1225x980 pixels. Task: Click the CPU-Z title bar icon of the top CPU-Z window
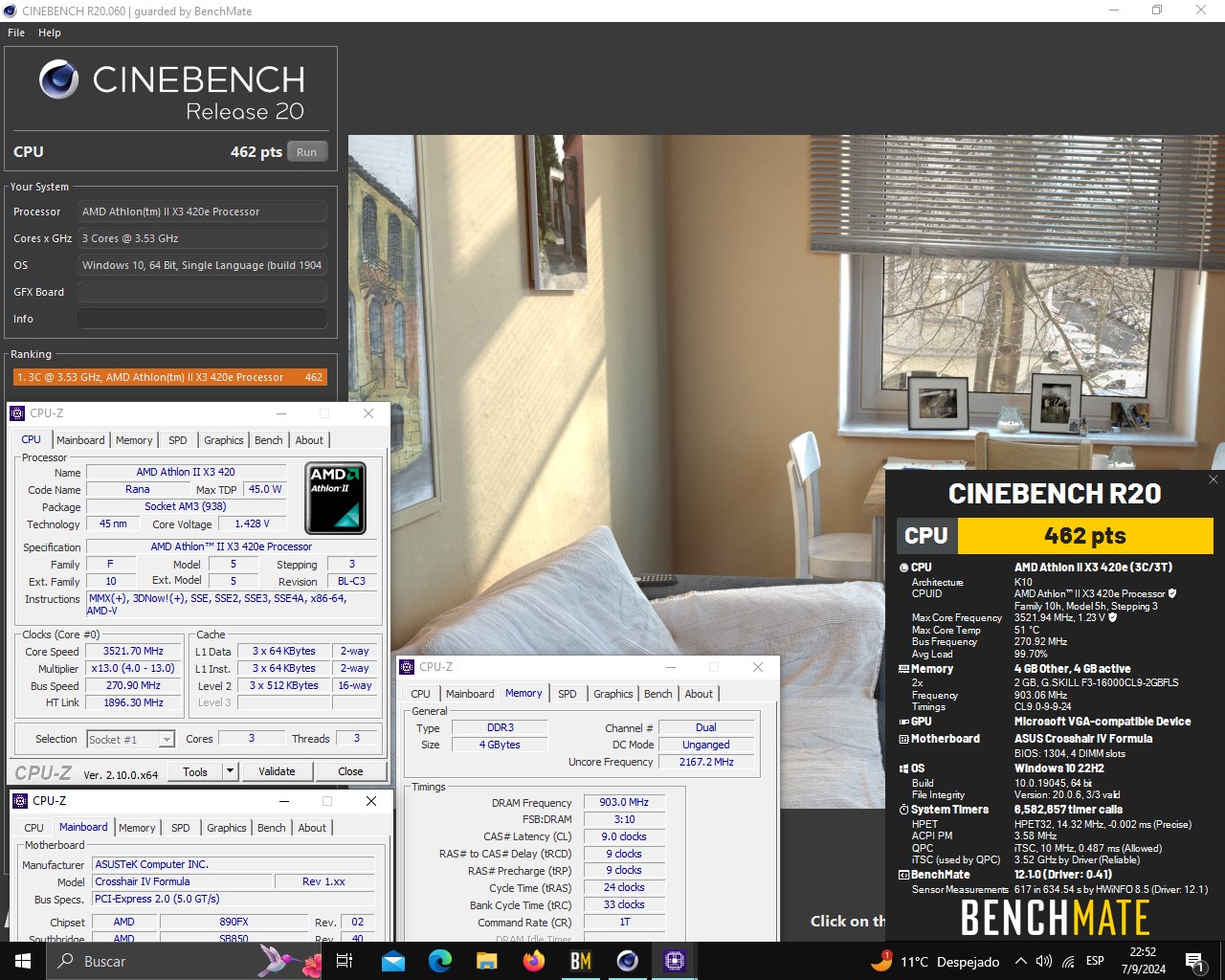click(17, 413)
